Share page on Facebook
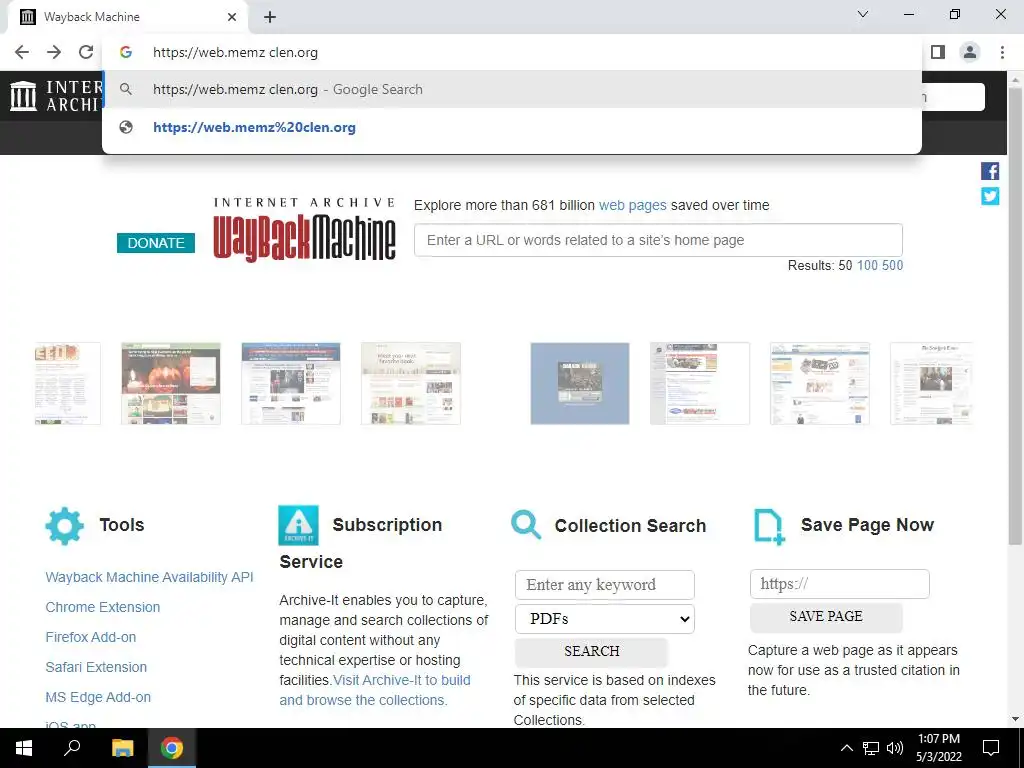Image resolution: width=1024 pixels, height=768 pixels. point(990,171)
